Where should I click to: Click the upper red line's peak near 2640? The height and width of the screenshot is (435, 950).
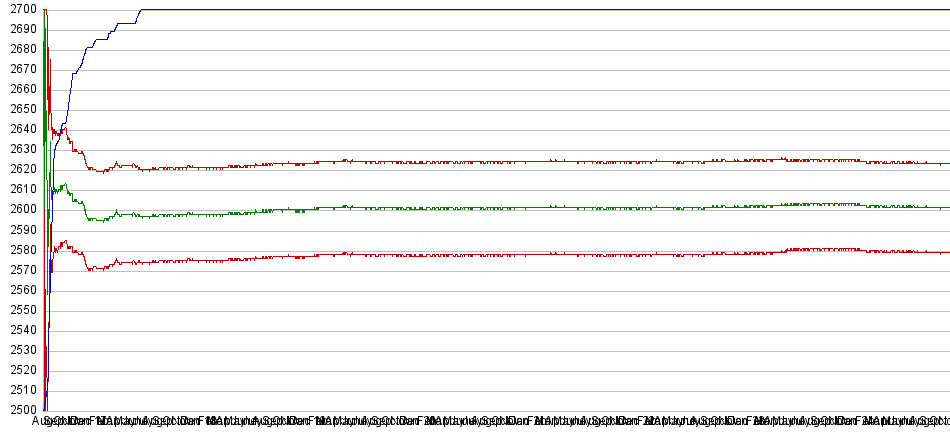(x=64, y=128)
